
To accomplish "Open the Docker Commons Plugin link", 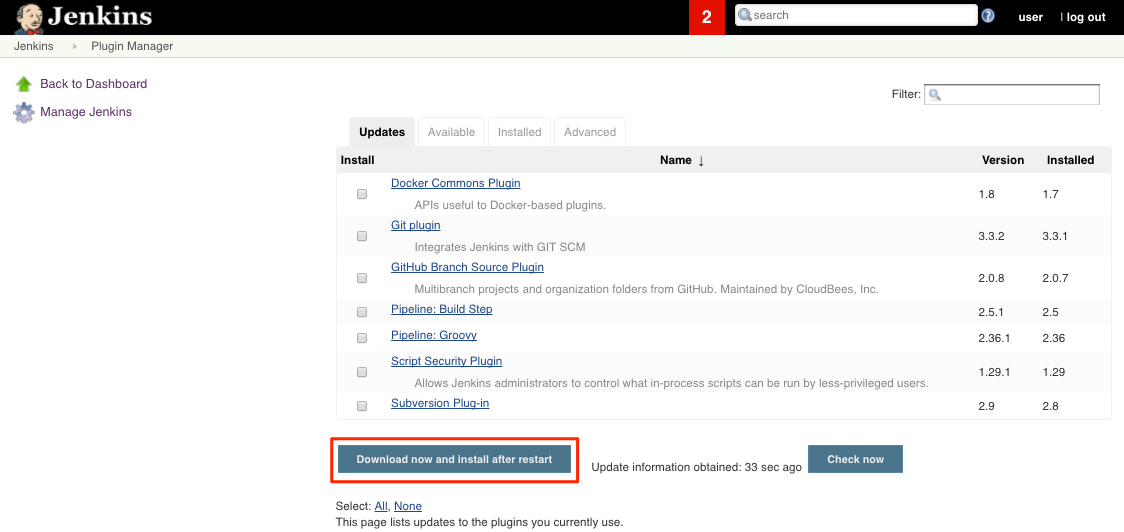I will pyautogui.click(x=456, y=183).
